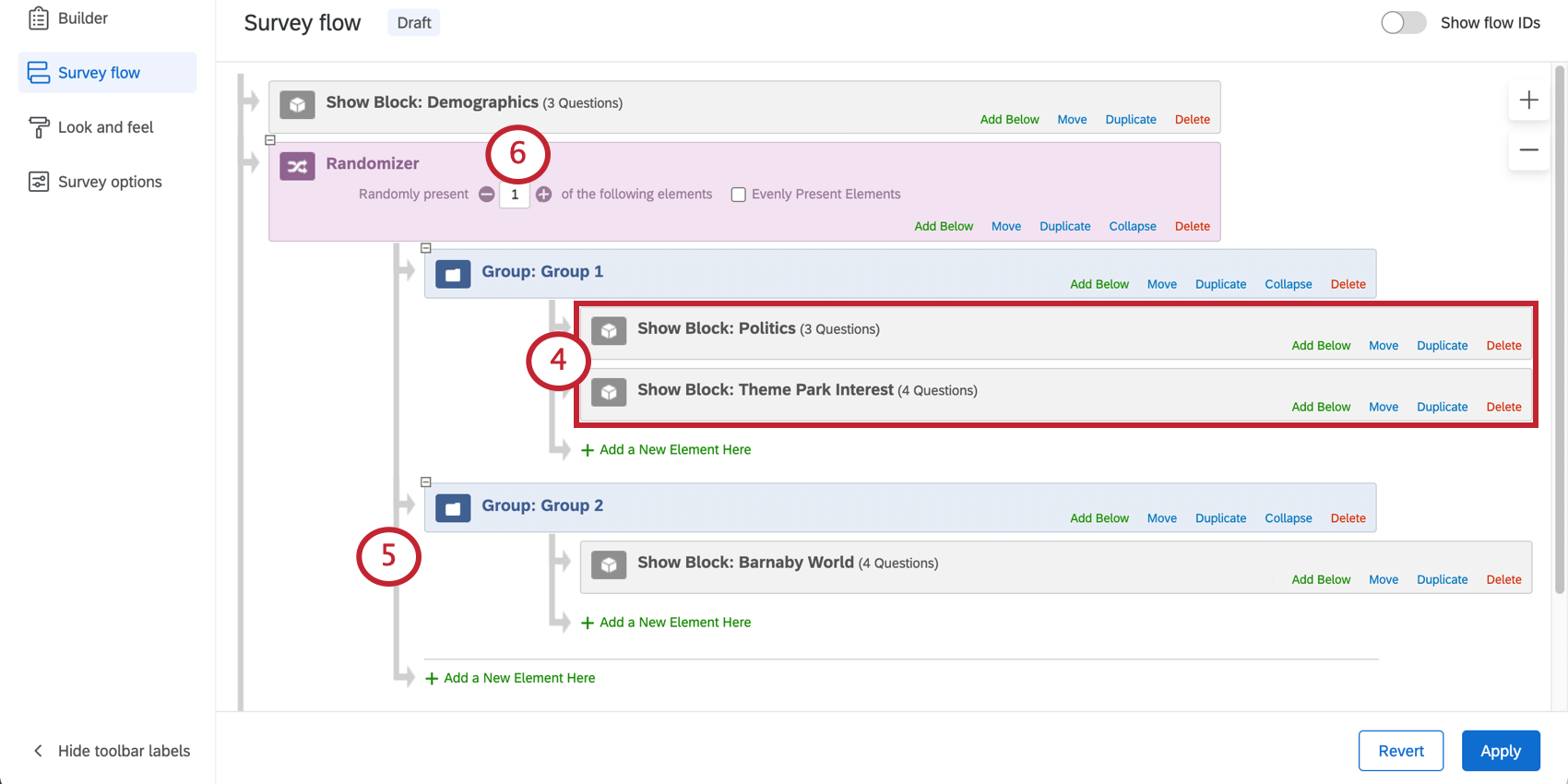Apply the survey flow changes

coord(1501,751)
